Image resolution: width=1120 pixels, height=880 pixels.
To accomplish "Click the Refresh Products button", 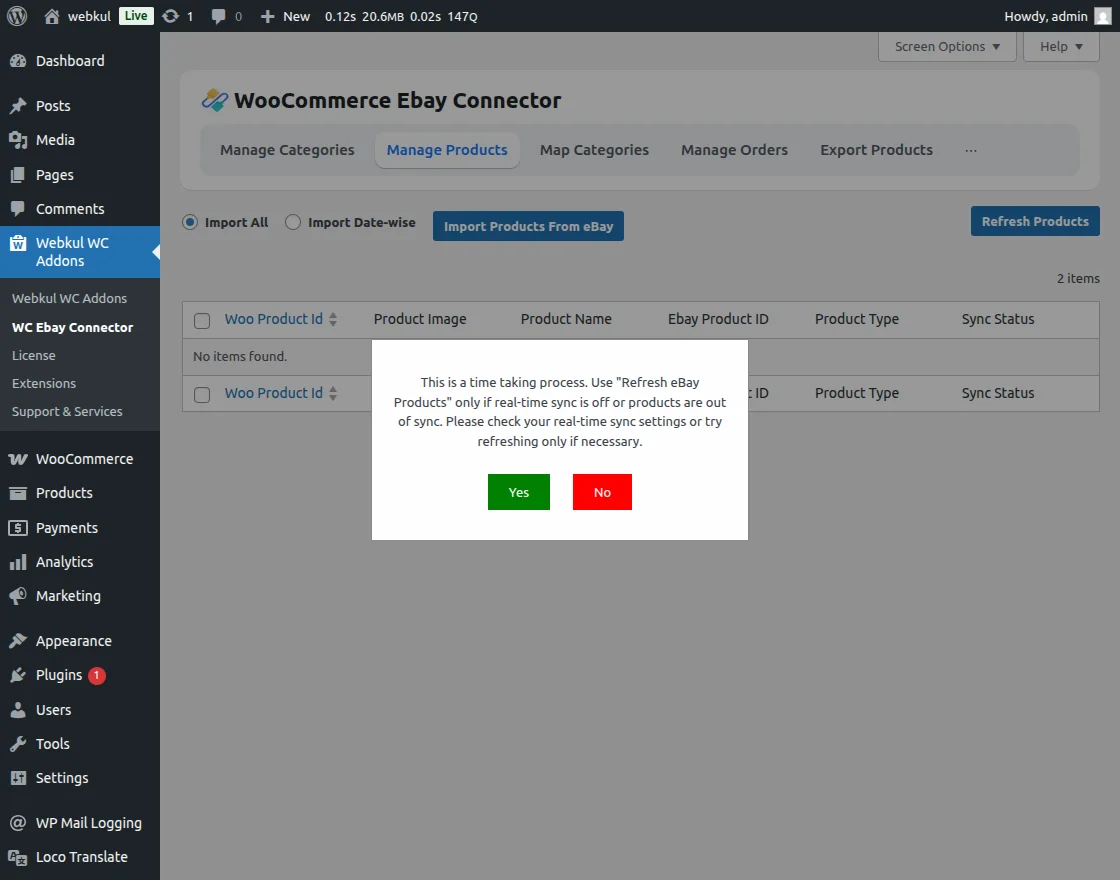I will tap(1035, 221).
